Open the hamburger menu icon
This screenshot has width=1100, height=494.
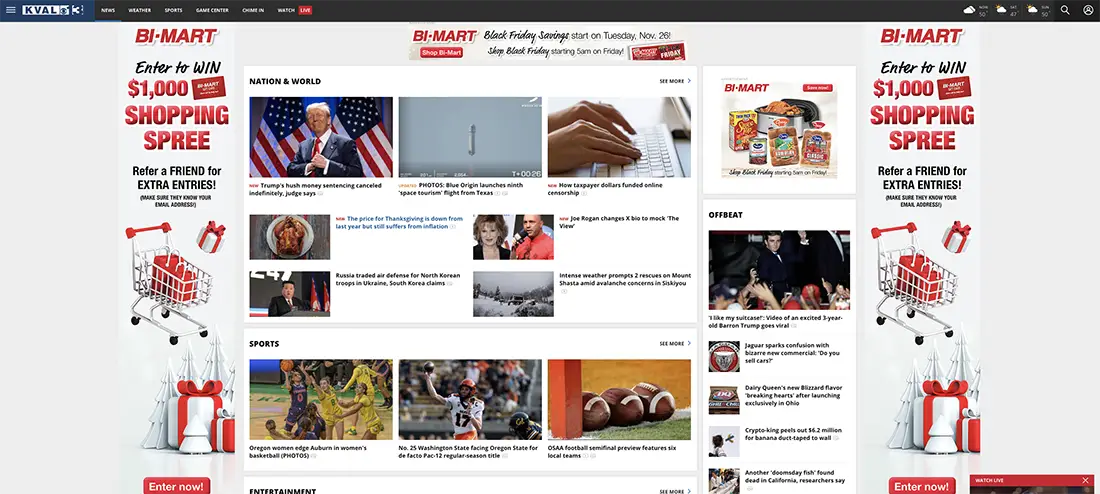11,11
